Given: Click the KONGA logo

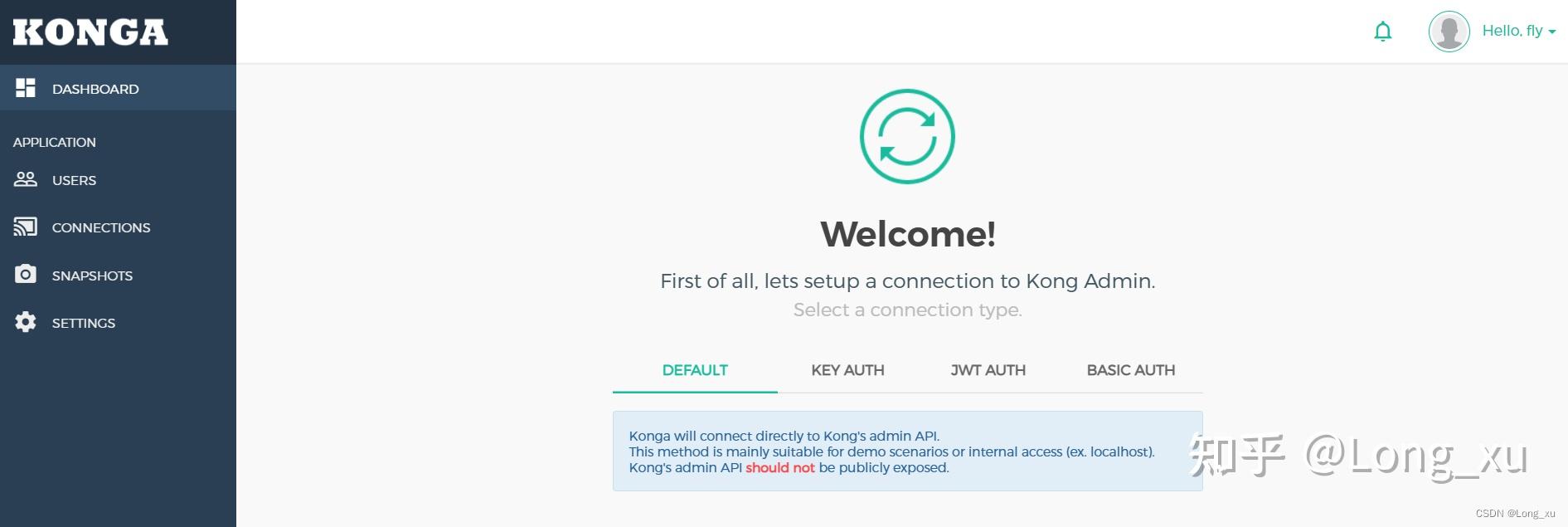Looking at the screenshot, I should 90,32.
